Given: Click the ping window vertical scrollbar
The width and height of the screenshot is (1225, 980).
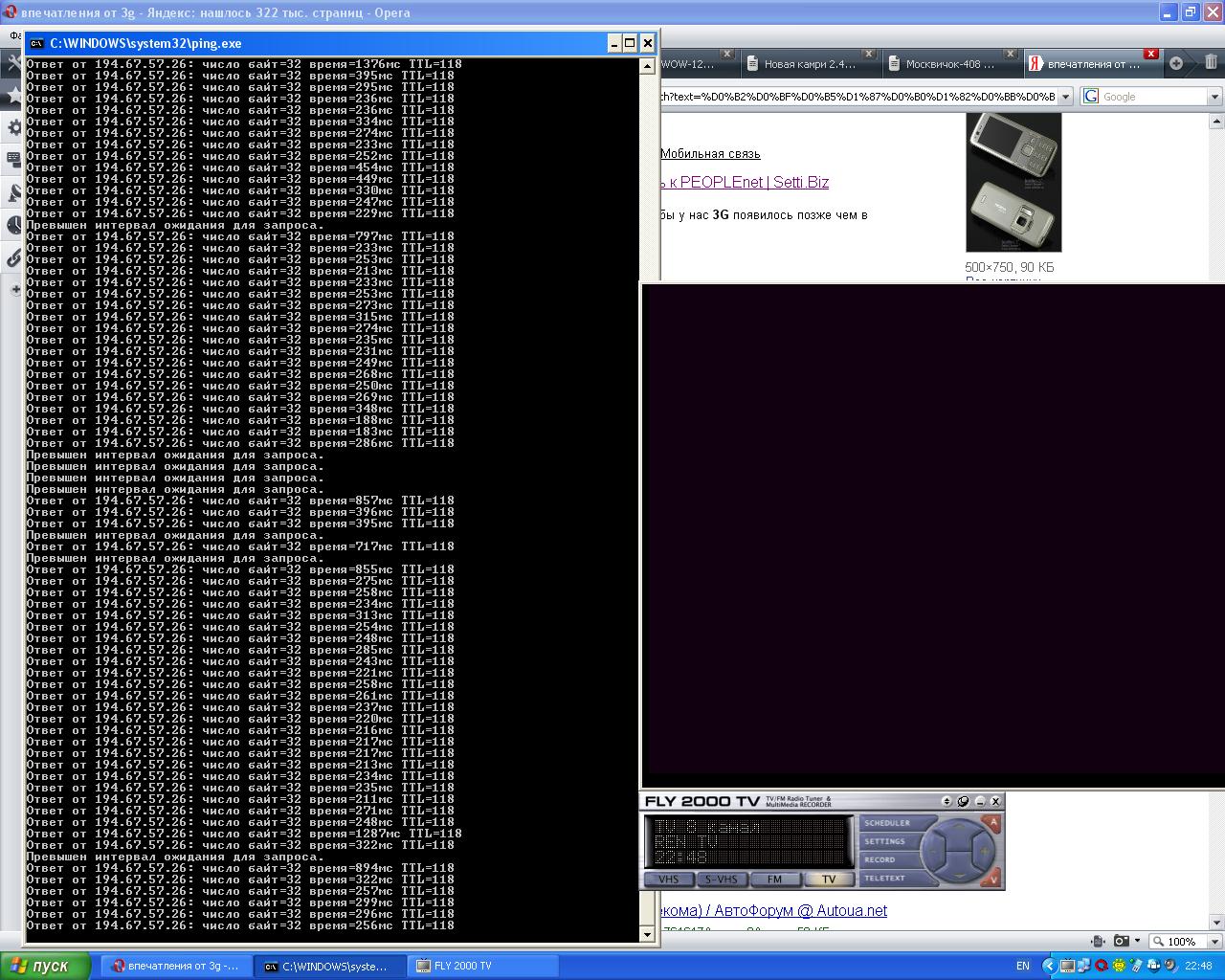Looking at the screenshot, I should pyautogui.click(x=648, y=479).
